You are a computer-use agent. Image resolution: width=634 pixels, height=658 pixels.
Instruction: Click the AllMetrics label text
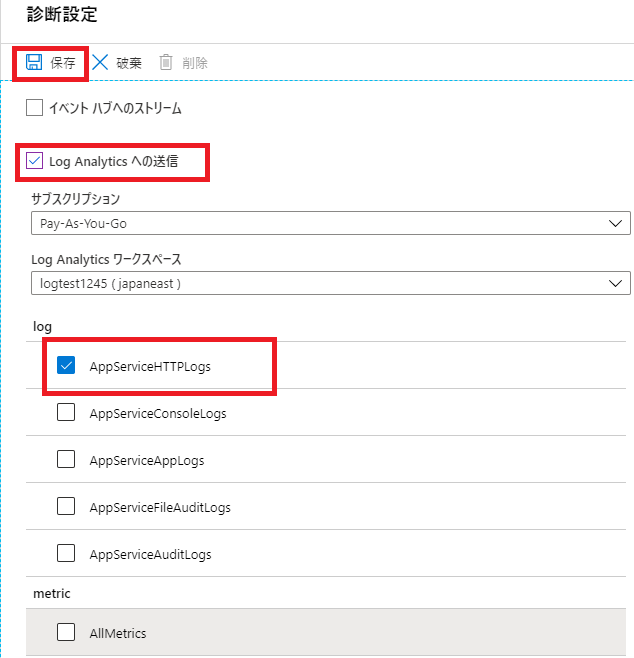pos(118,633)
